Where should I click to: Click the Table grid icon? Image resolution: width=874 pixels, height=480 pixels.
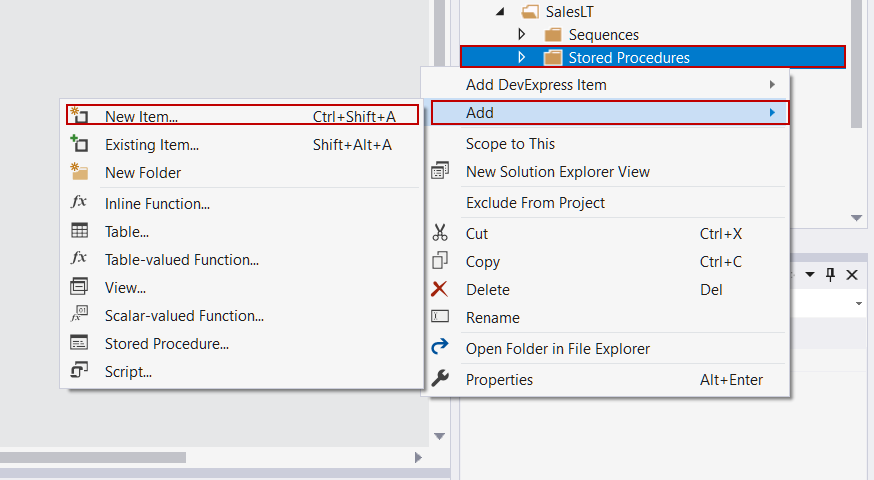(80, 231)
